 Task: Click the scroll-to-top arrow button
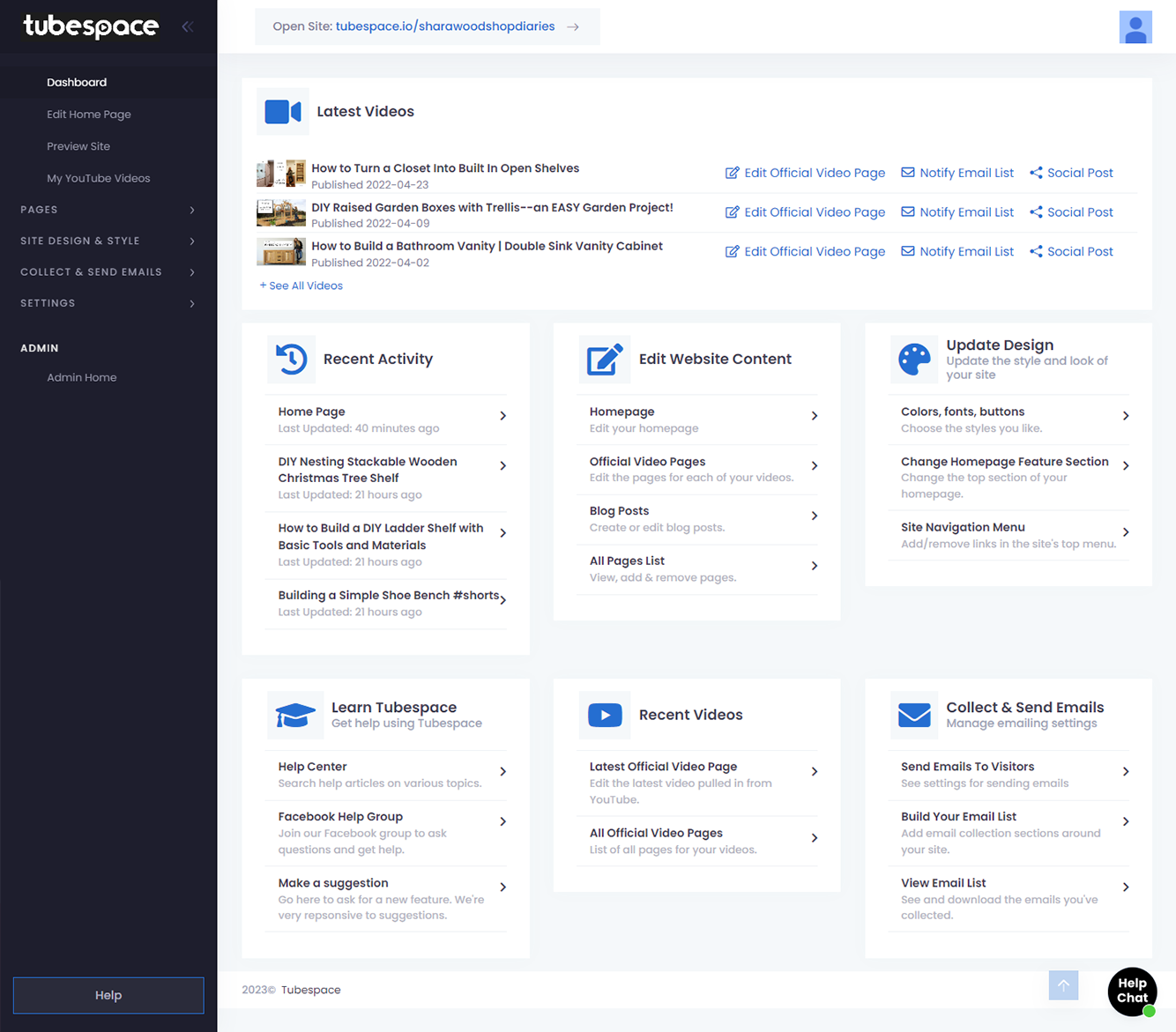tap(1063, 985)
